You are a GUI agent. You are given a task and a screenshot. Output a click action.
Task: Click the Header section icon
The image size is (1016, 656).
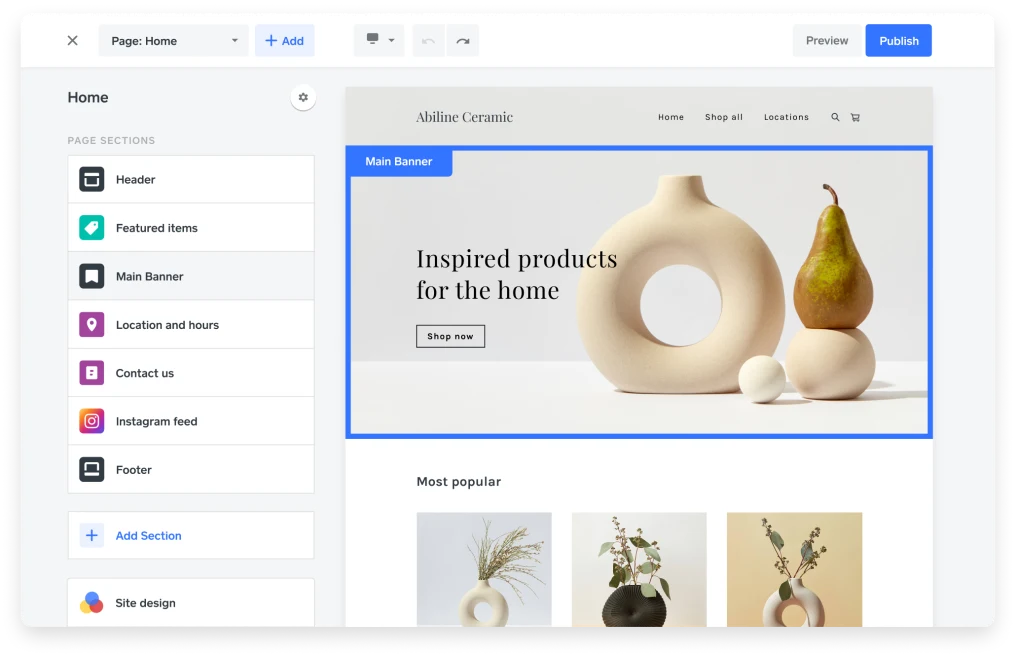[x=92, y=180]
